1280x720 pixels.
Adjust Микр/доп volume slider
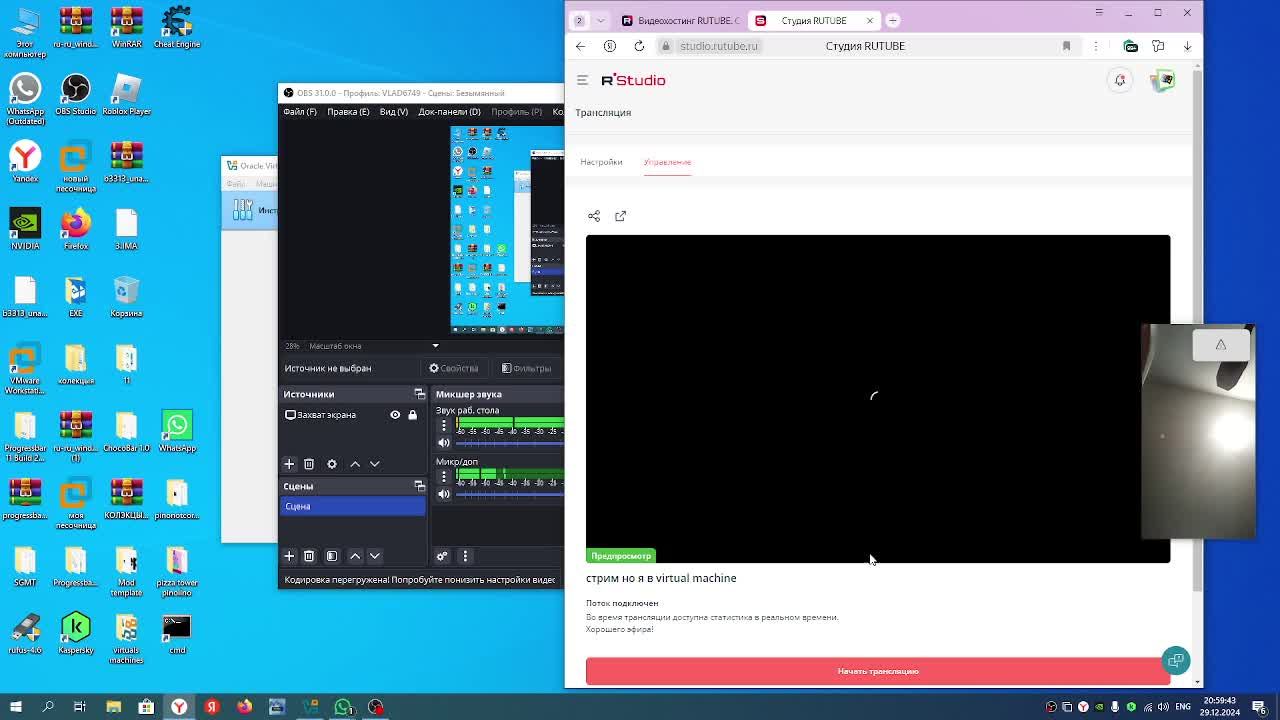510,494
